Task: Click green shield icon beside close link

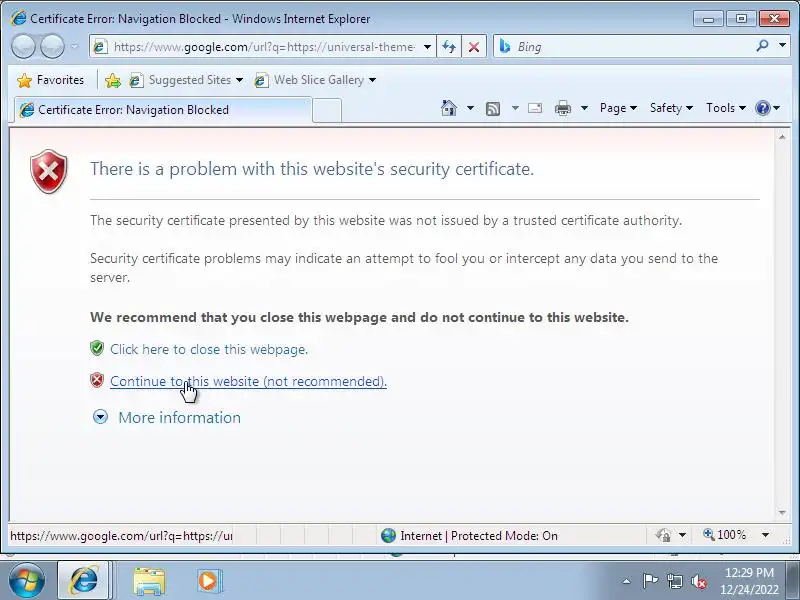Action: point(97,348)
